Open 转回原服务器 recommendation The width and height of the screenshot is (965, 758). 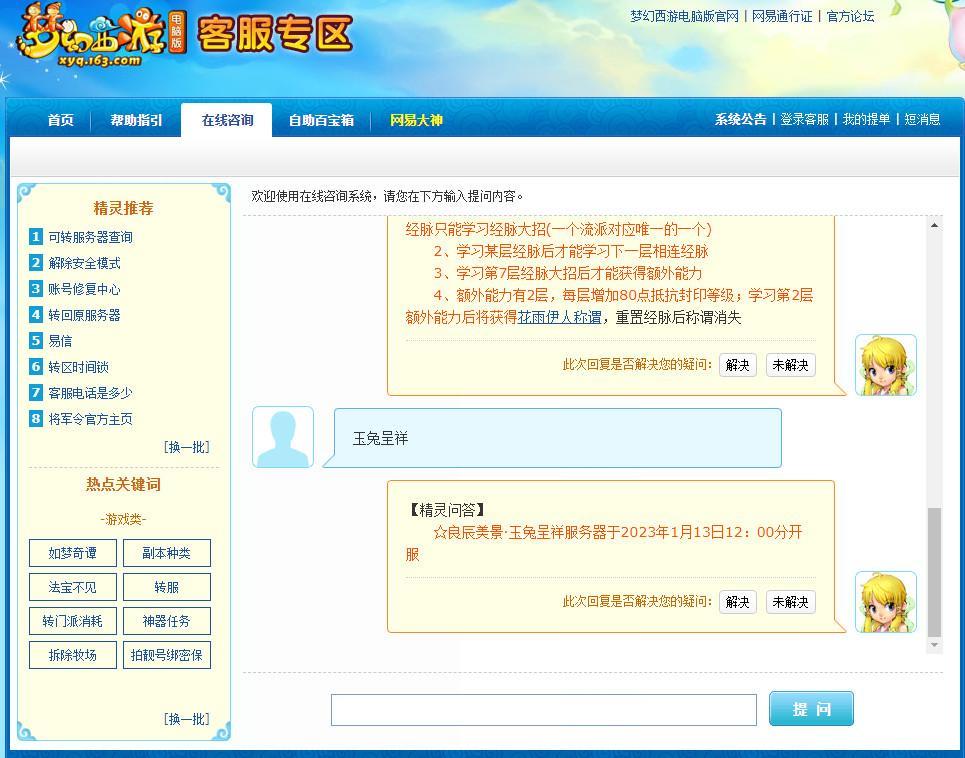pos(84,315)
